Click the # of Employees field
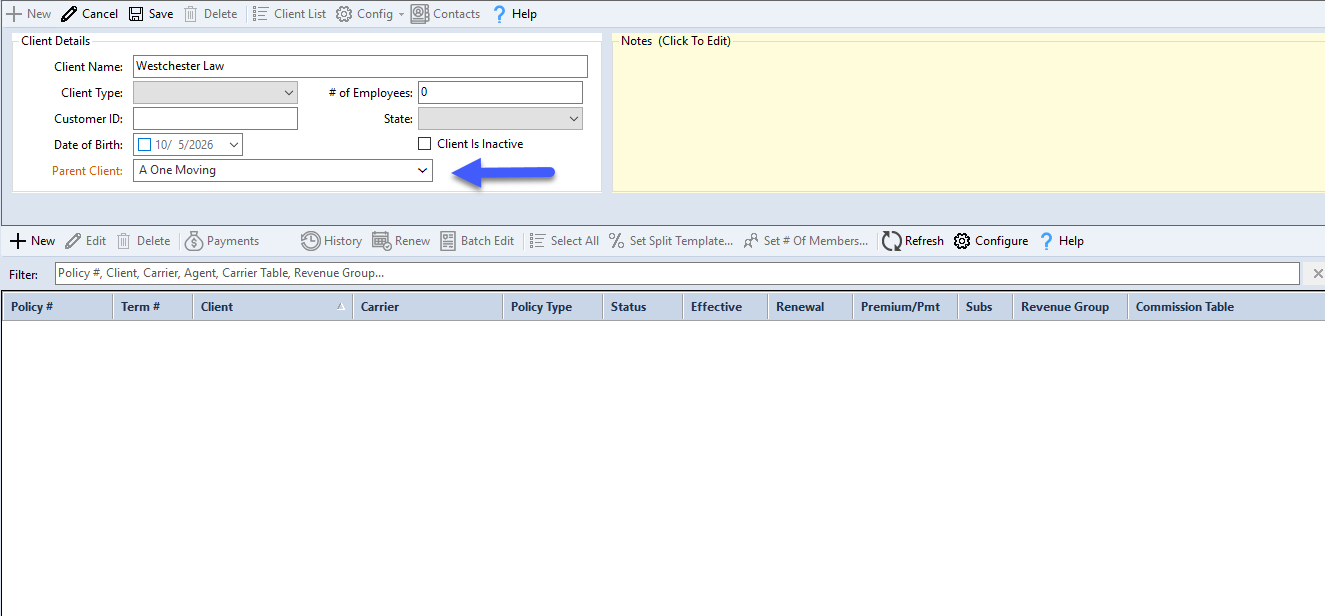Image resolution: width=1325 pixels, height=616 pixels. (x=500, y=93)
